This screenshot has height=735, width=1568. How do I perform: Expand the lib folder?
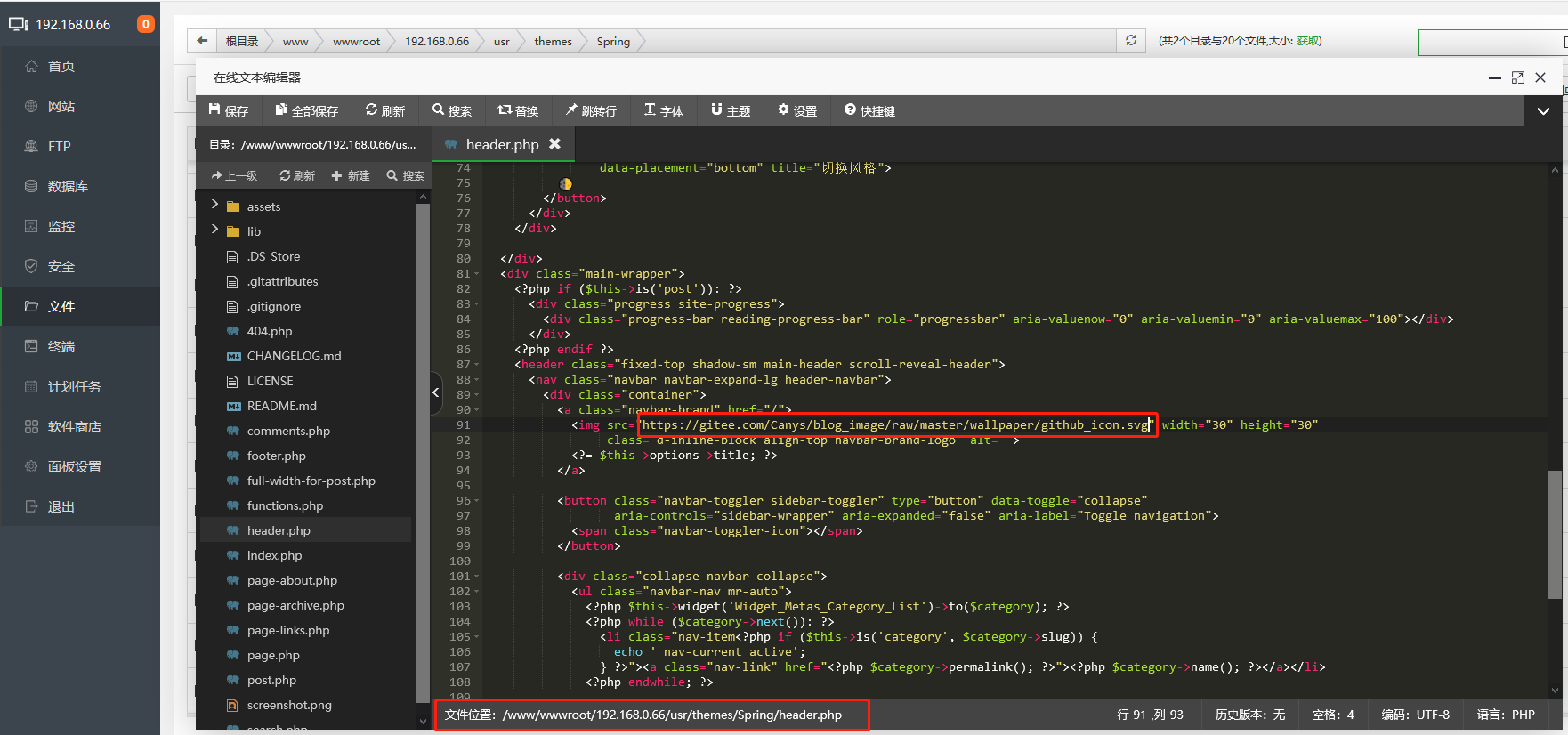pyautogui.click(x=214, y=230)
